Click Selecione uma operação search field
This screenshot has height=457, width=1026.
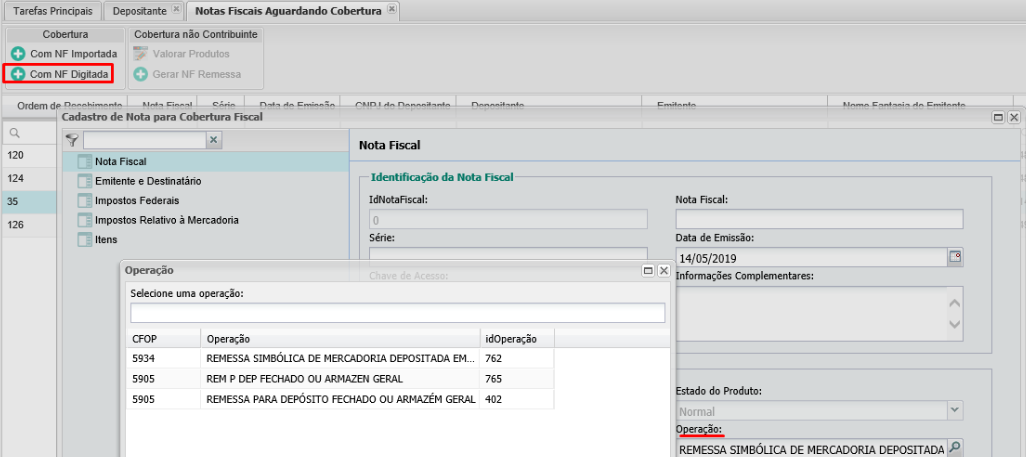tap(398, 313)
